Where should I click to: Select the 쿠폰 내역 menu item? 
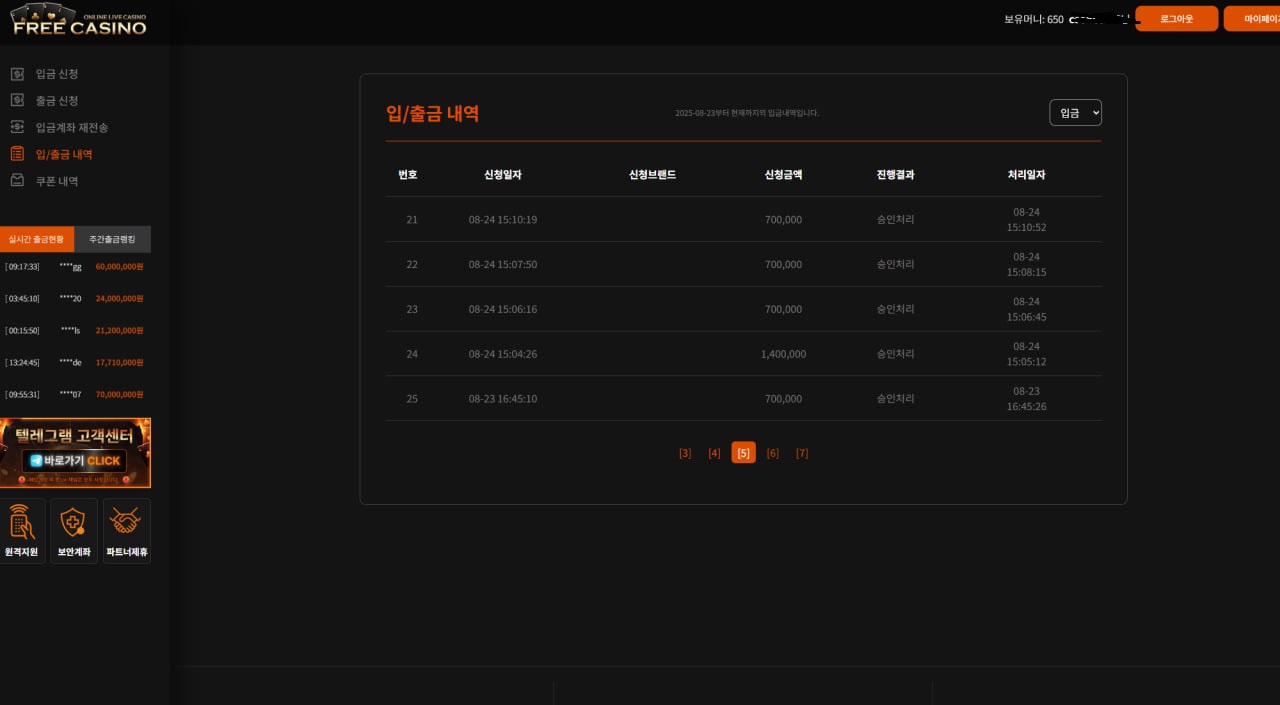(57, 181)
